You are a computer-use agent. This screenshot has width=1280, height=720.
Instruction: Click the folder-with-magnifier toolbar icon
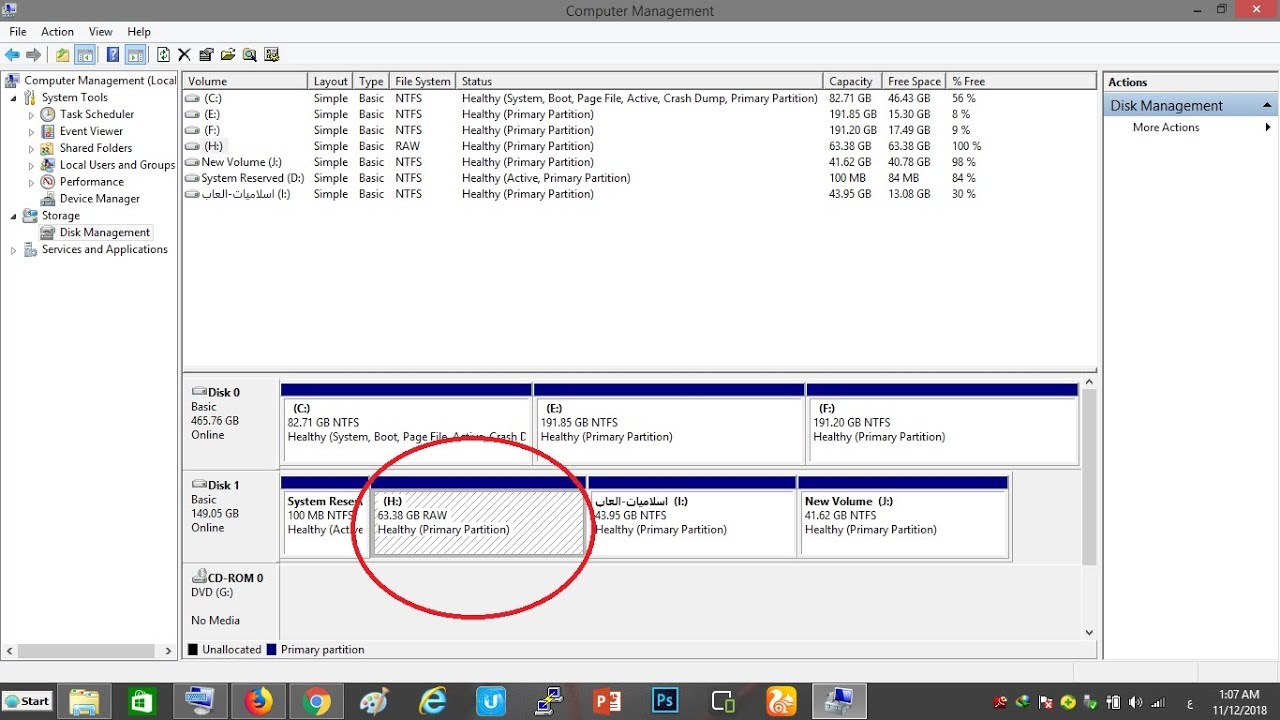coord(250,55)
